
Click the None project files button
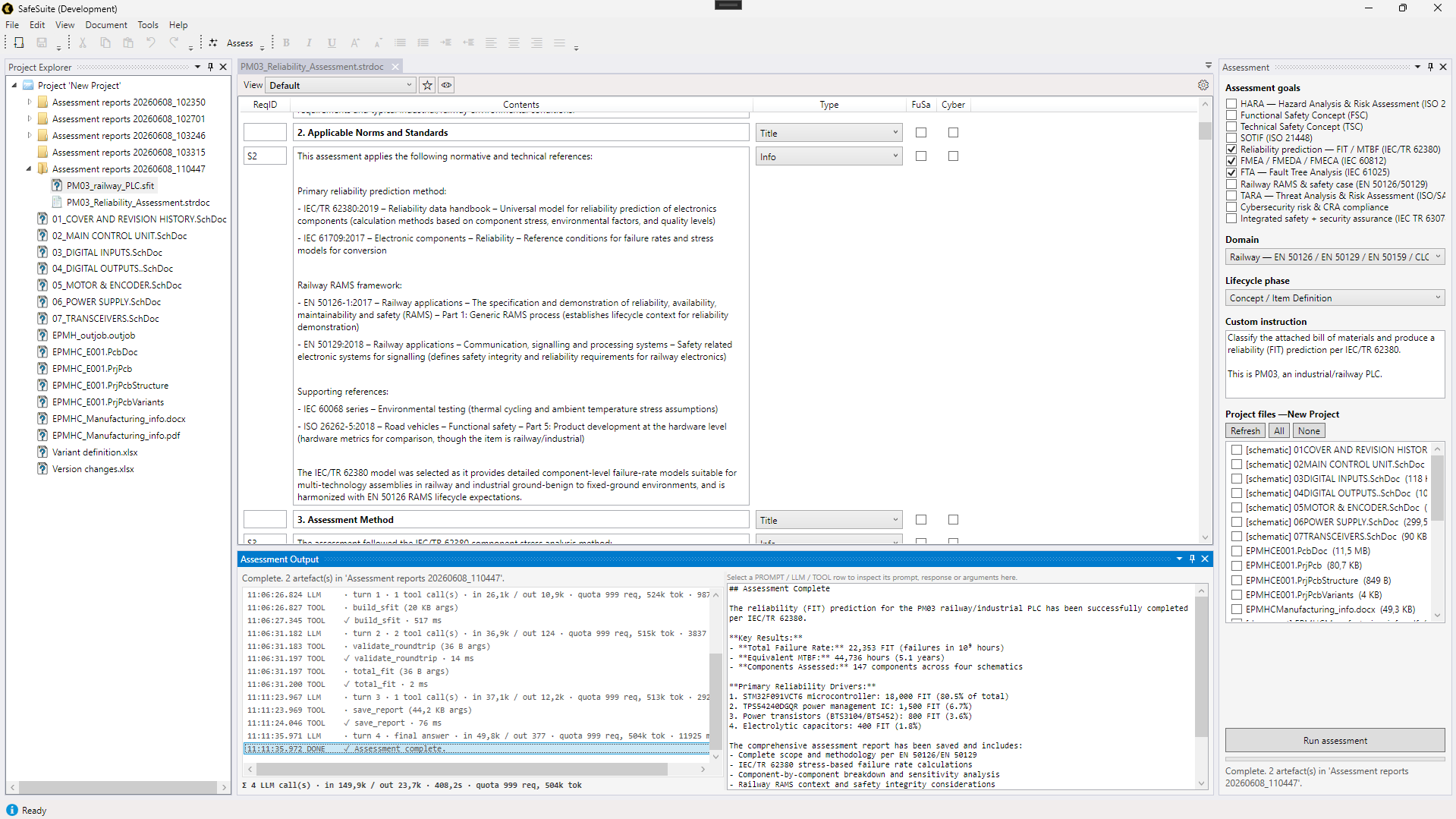tap(1309, 430)
